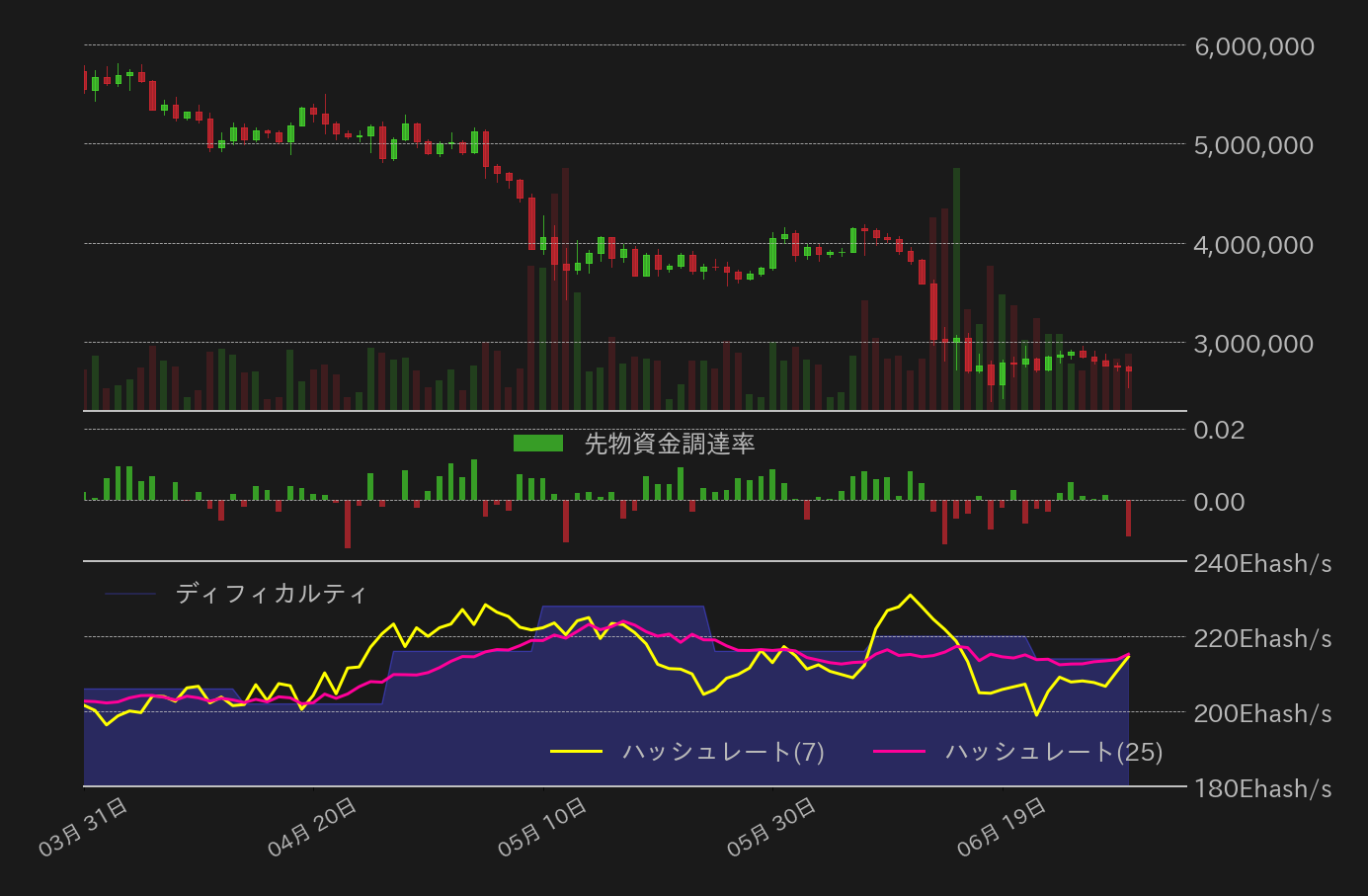Click the dark ディフィカルティ legend line marker
This screenshot has height=896, width=1368.
pyautogui.click(x=130, y=594)
